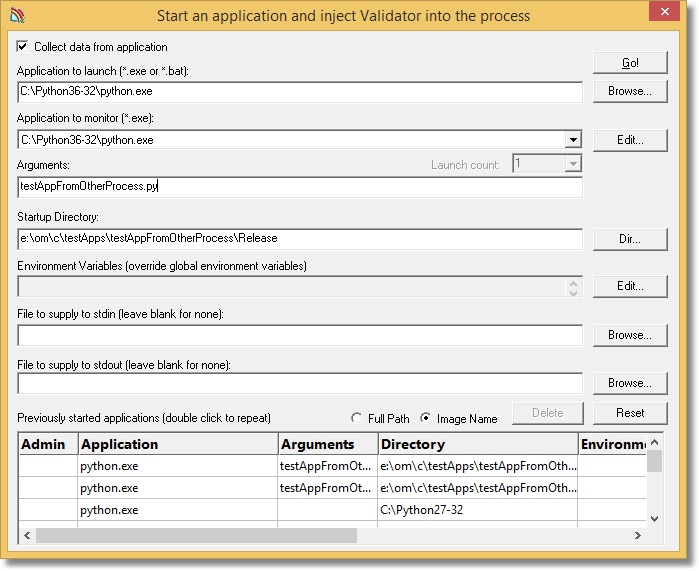The height and width of the screenshot is (571, 699).
Task: Click the Delete button
Action: 547,413
